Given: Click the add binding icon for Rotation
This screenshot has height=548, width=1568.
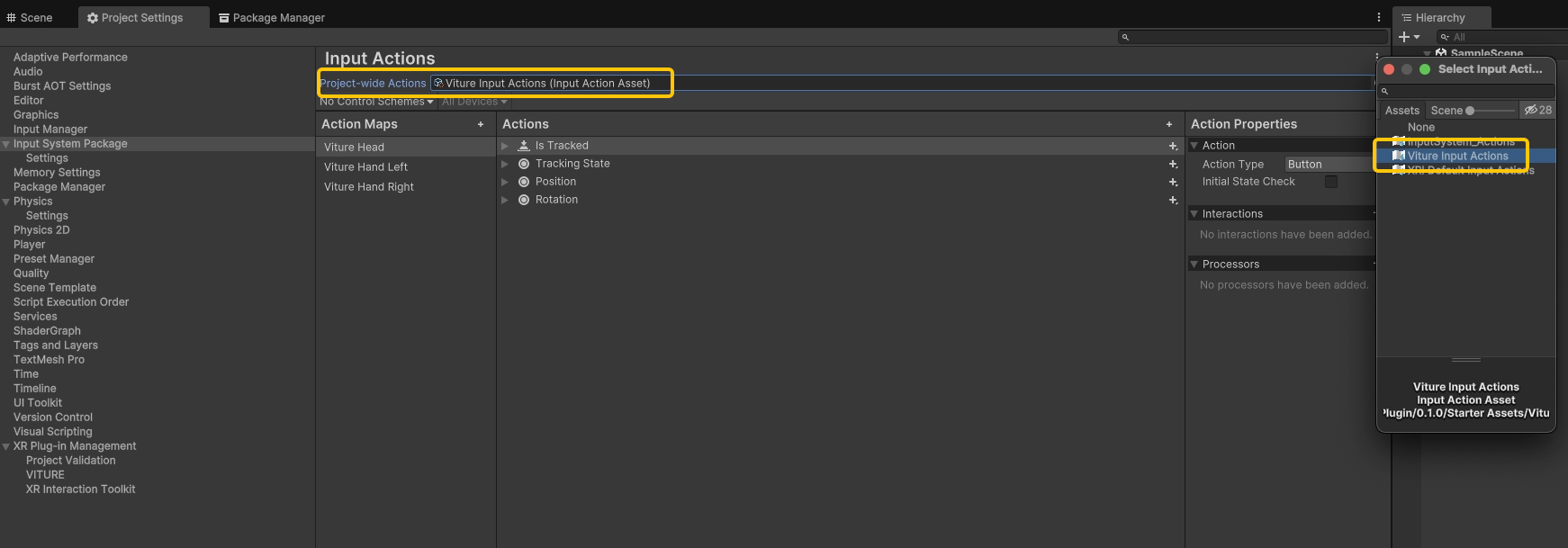Looking at the screenshot, I should [1173, 200].
